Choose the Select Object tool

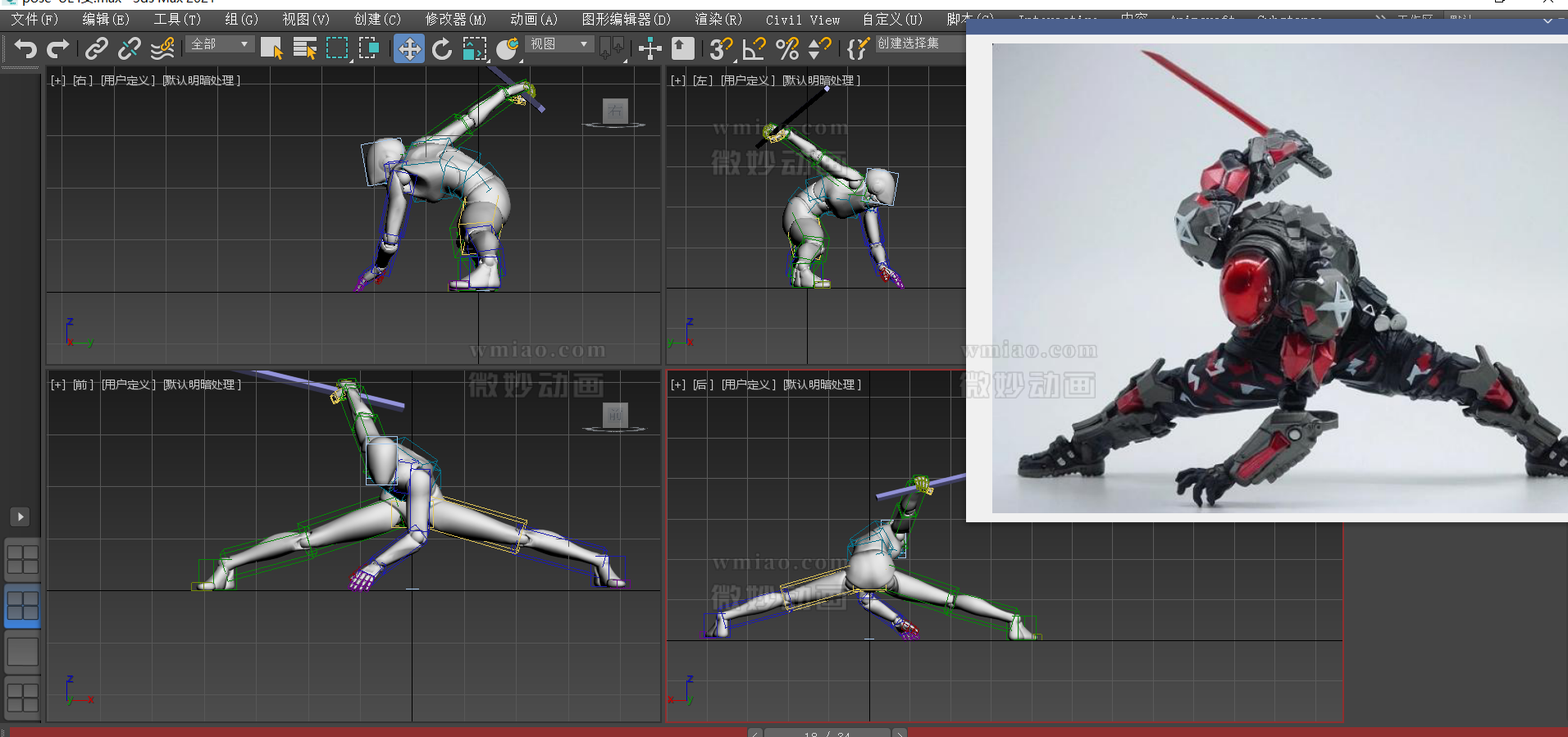tap(271, 49)
